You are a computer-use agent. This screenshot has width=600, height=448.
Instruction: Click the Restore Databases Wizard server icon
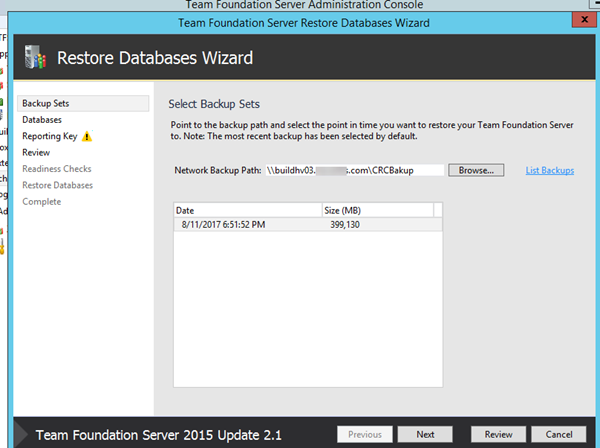coord(35,57)
